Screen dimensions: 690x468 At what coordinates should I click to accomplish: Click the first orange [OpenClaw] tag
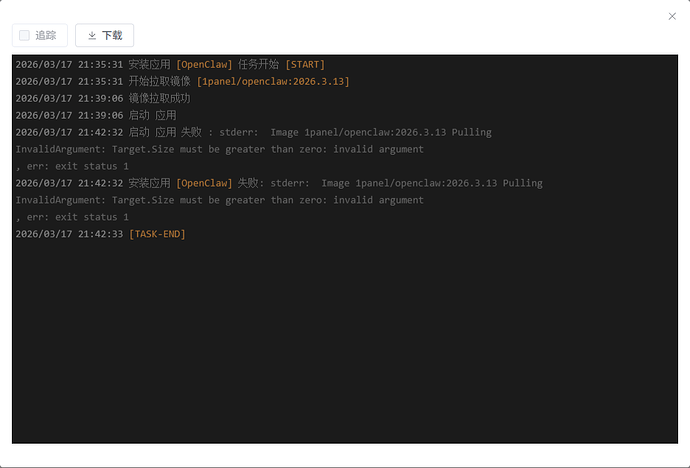click(203, 64)
